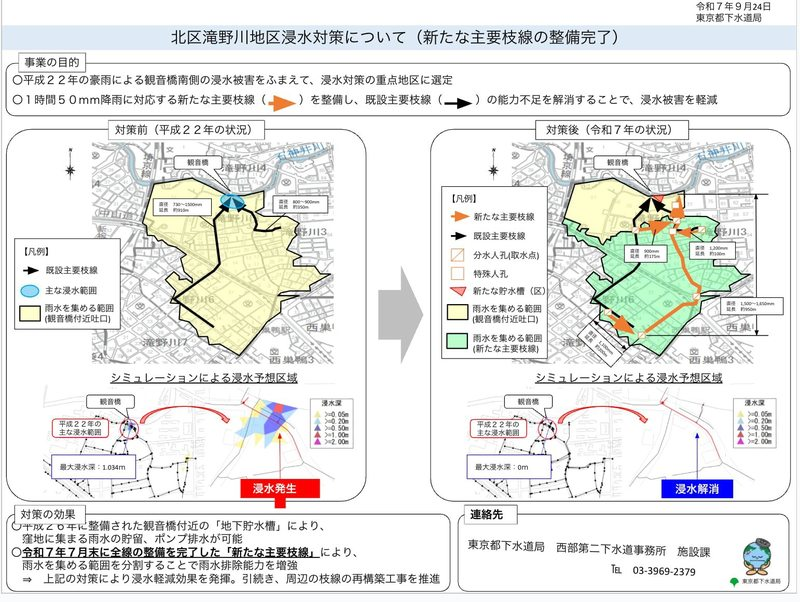This screenshot has width=800, height=602.
Task: Click the black arrow symbol in the purpose text
Action: [x=458, y=103]
